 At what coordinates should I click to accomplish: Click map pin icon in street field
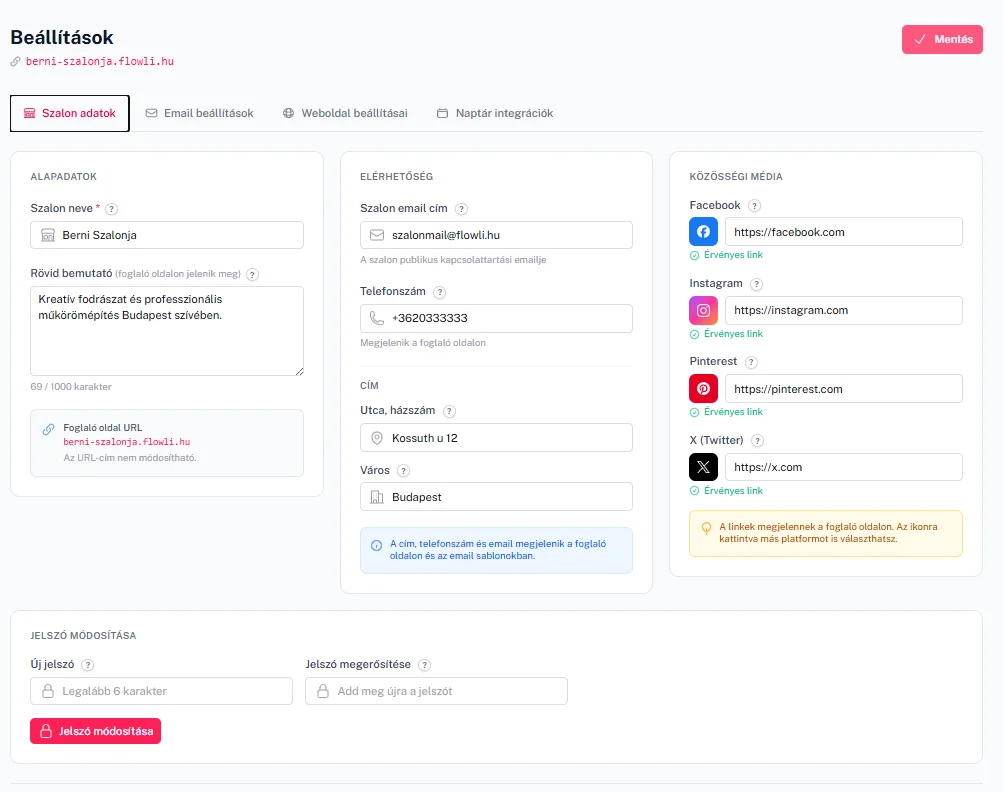377,438
